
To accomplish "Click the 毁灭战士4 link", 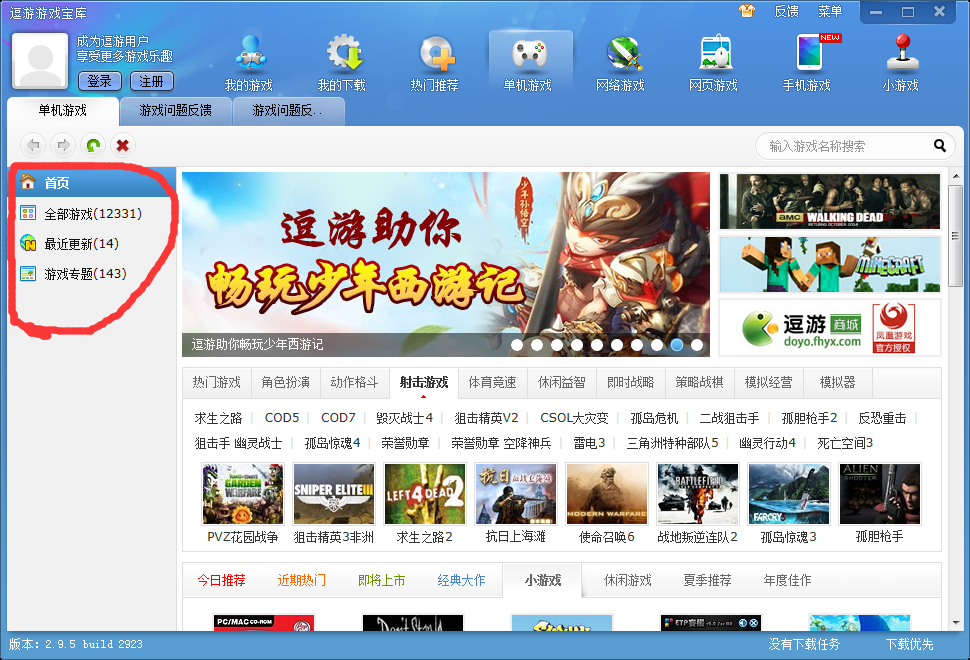I will tap(405, 418).
